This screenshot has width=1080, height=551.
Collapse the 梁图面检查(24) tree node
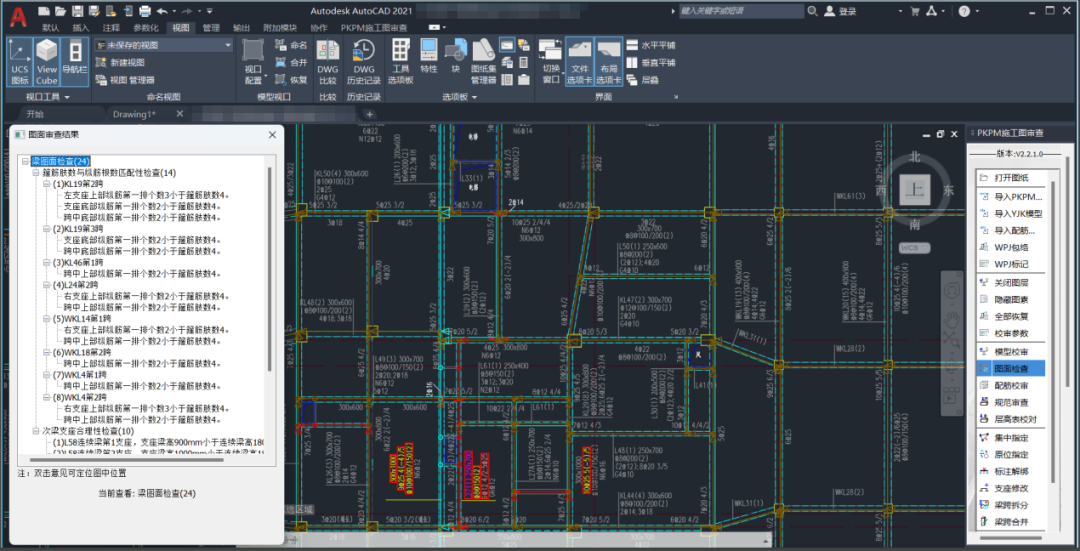point(25,161)
